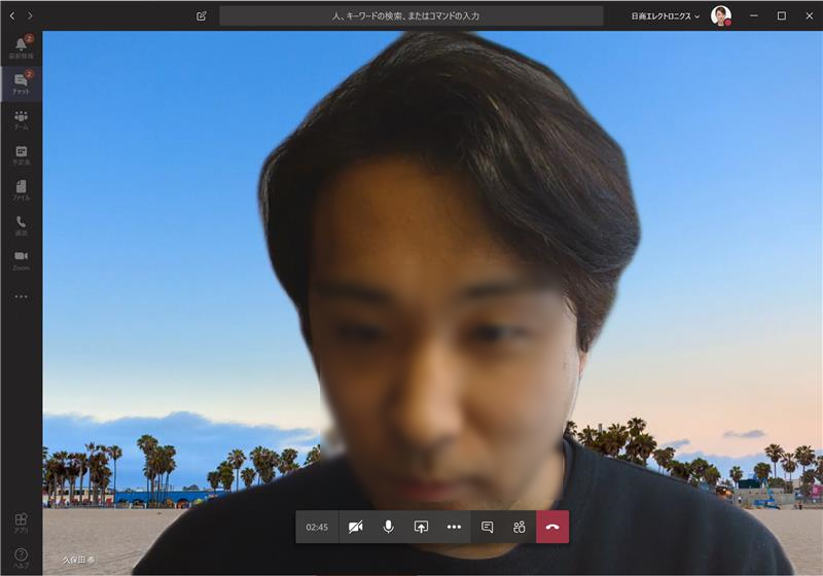This screenshot has width=823, height=576.
Task: Show the participants panel
Action: tap(519, 527)
